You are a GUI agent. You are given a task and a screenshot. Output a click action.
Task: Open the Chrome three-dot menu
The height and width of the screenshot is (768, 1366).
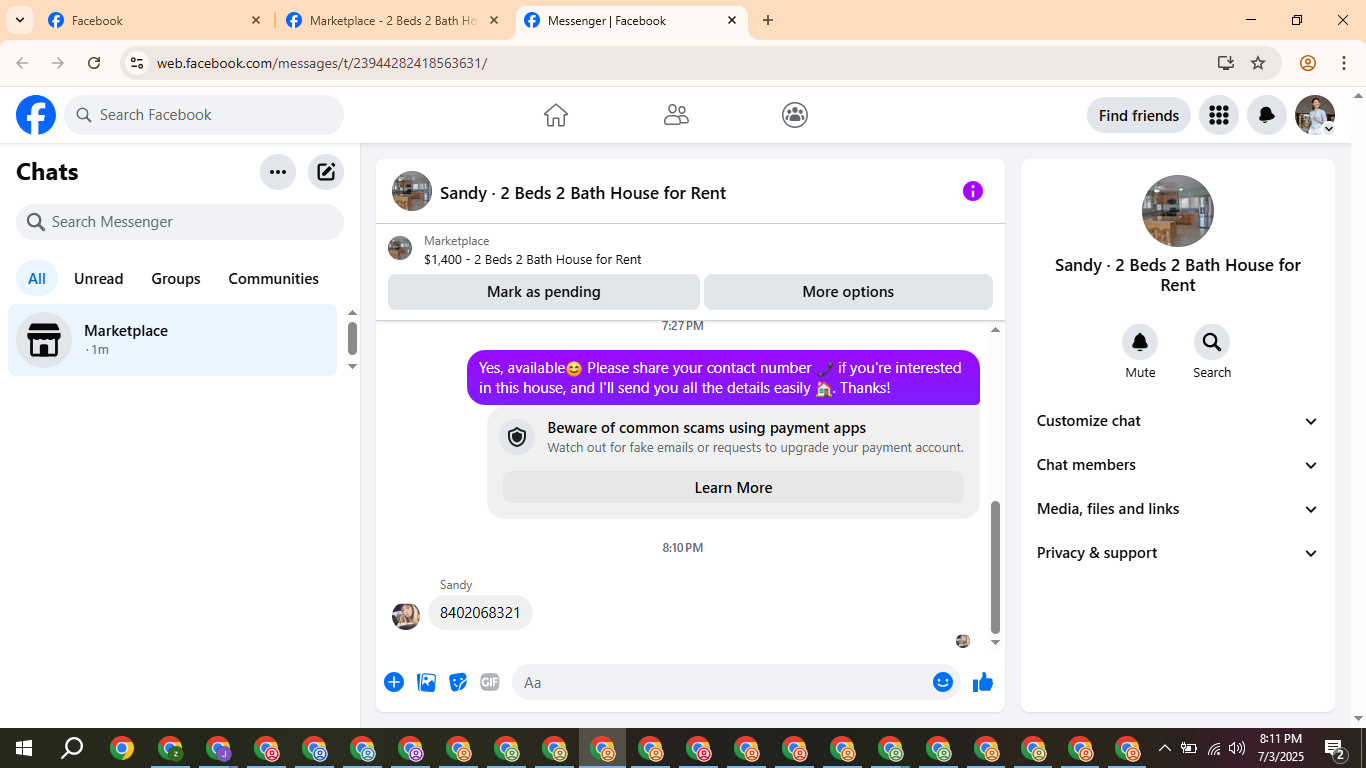point(1342,63)
